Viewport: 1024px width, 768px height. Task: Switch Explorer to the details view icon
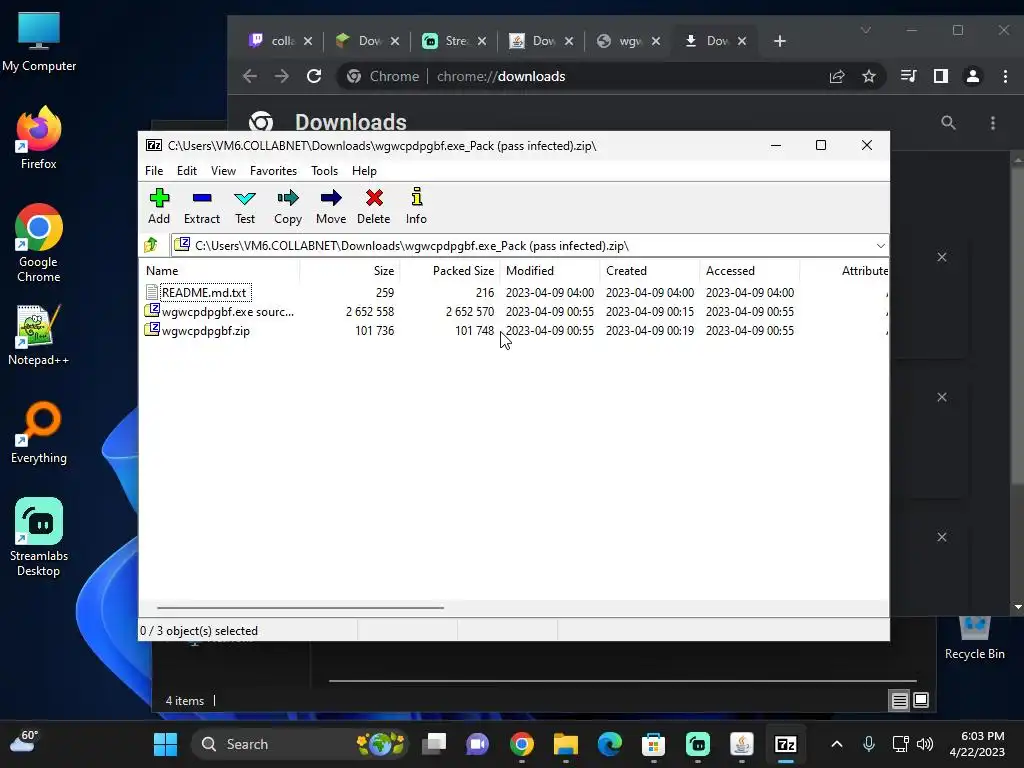(899, 701)
